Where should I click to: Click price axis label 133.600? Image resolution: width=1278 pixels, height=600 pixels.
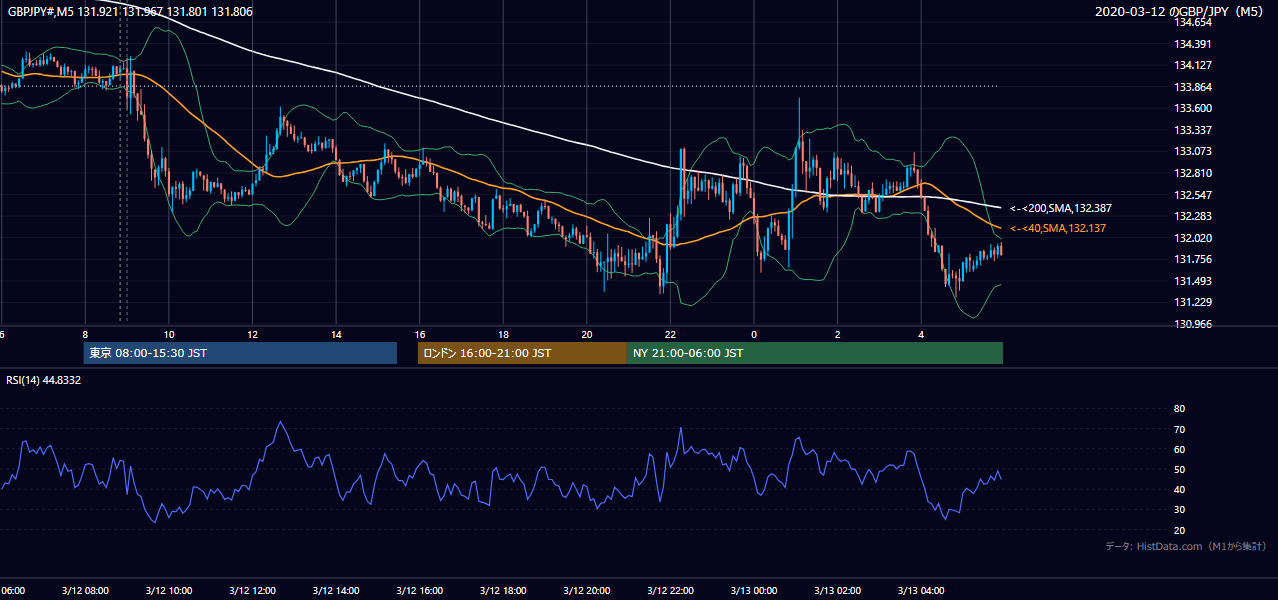click(x=1193, y=108)
